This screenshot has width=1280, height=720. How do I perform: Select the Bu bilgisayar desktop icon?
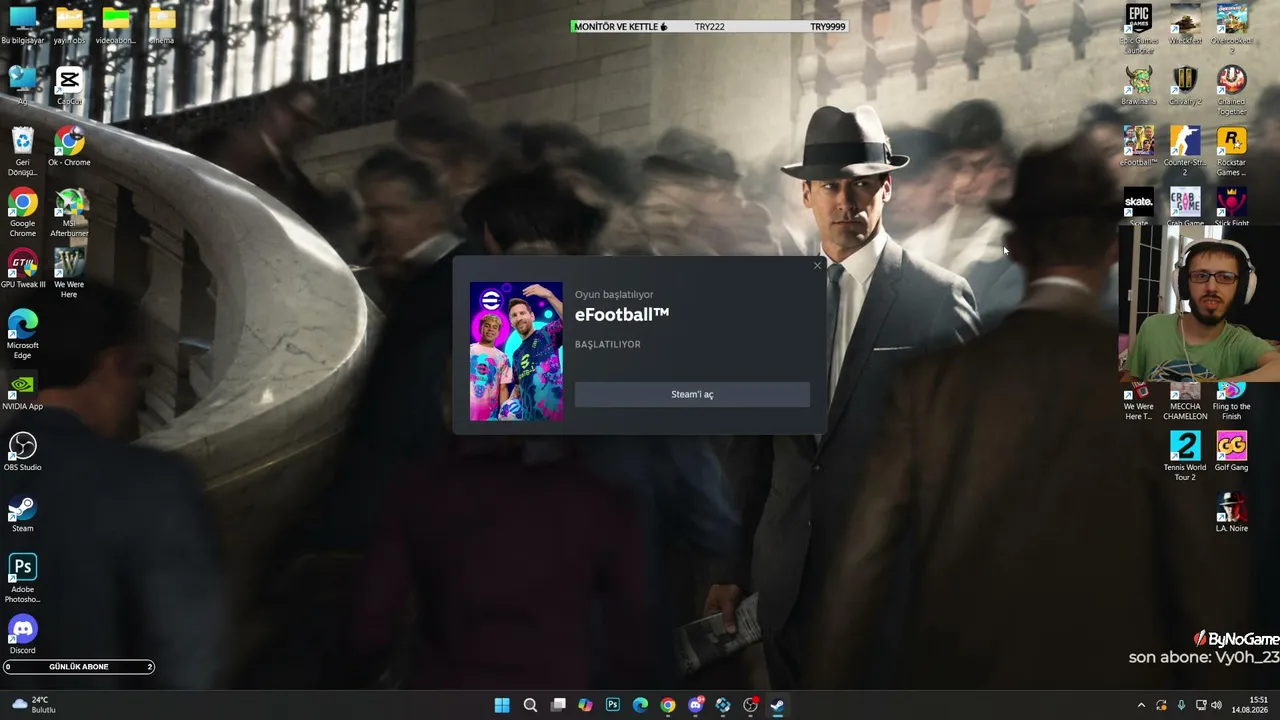[22, 24]
